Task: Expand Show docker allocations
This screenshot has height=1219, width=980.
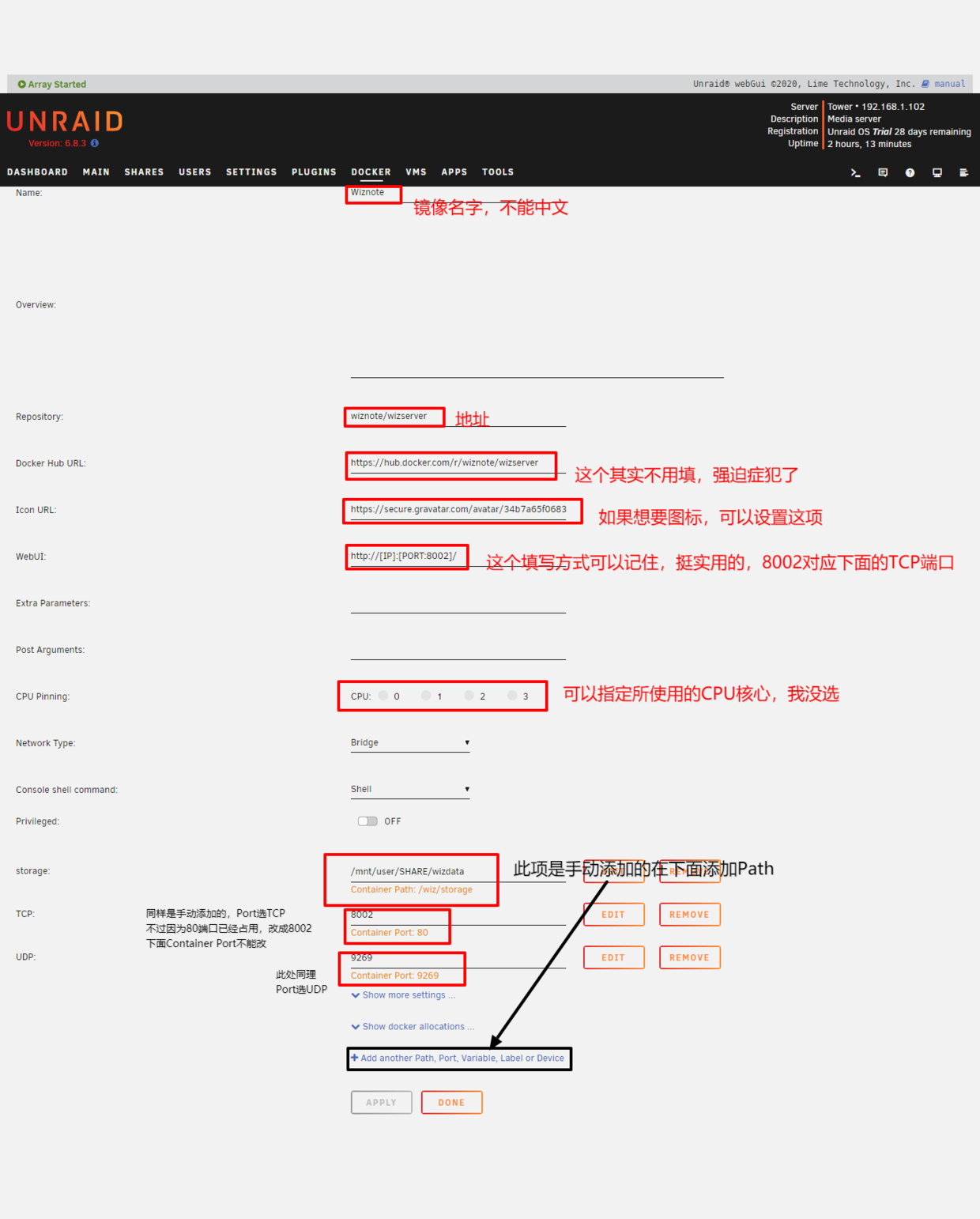Action: (x=413, y=1027)
